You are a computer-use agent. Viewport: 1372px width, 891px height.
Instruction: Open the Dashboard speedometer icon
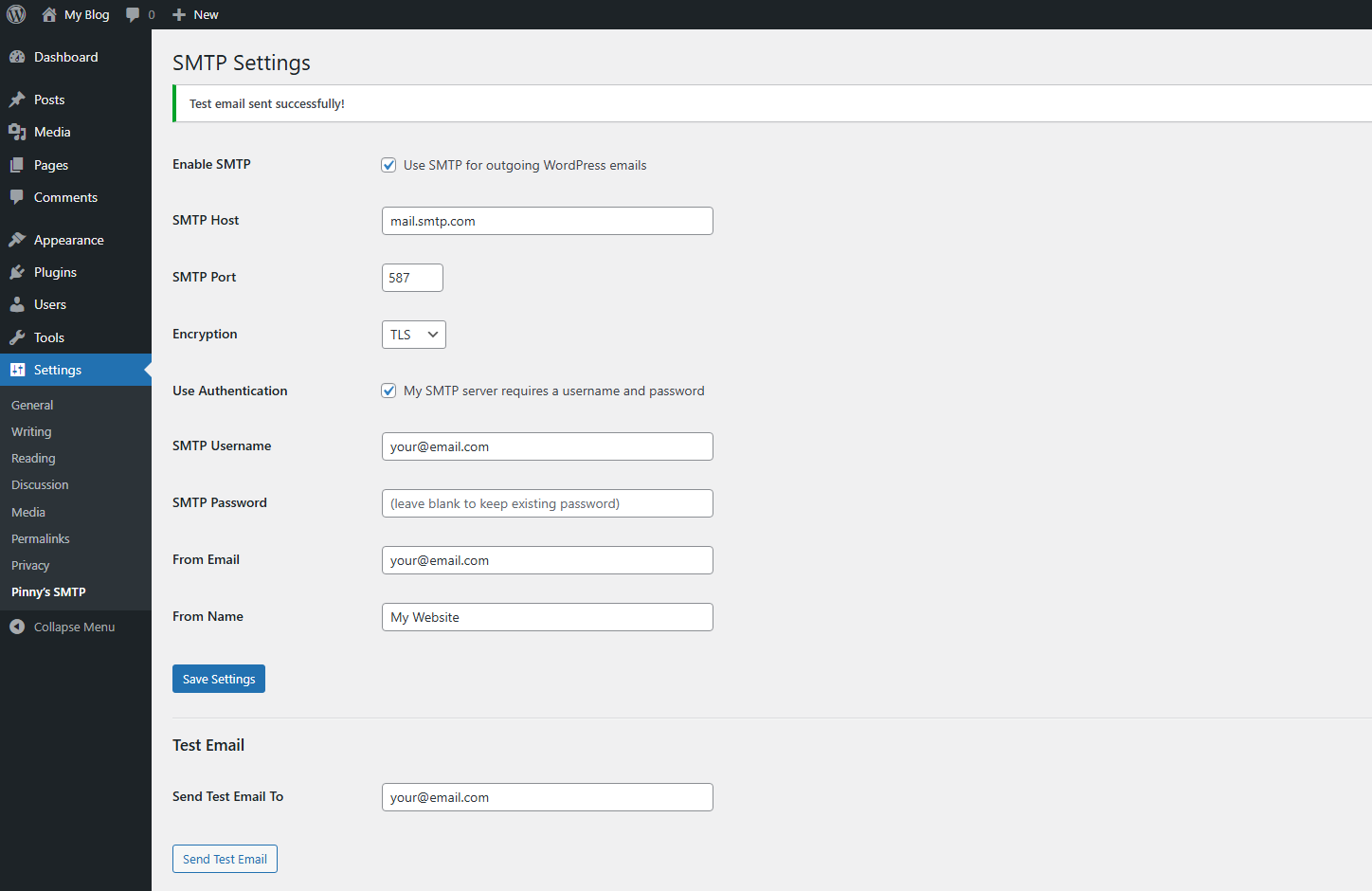click(17, 57)
